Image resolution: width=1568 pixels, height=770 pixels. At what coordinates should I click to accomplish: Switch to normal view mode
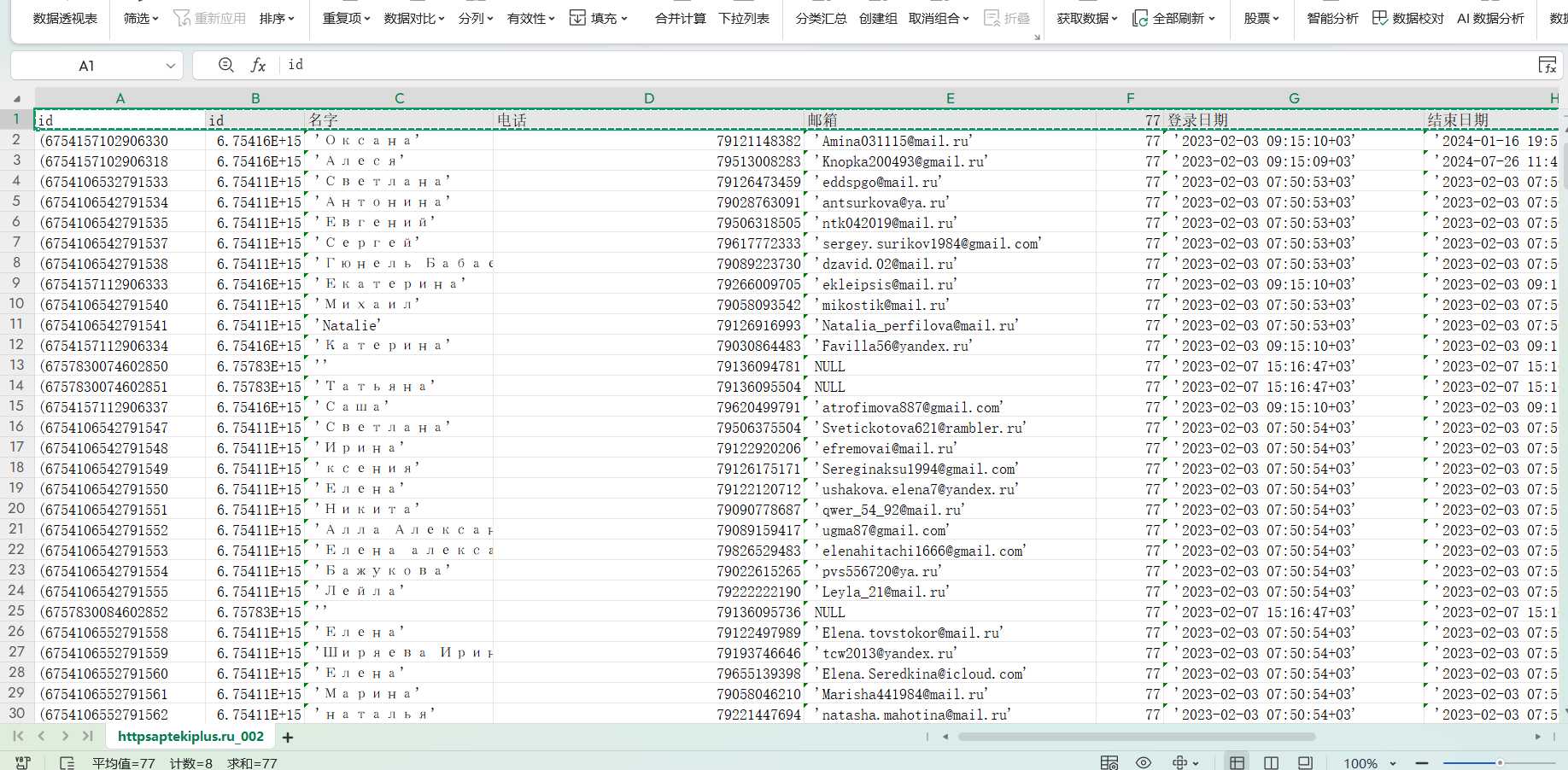coord(1237,762)
